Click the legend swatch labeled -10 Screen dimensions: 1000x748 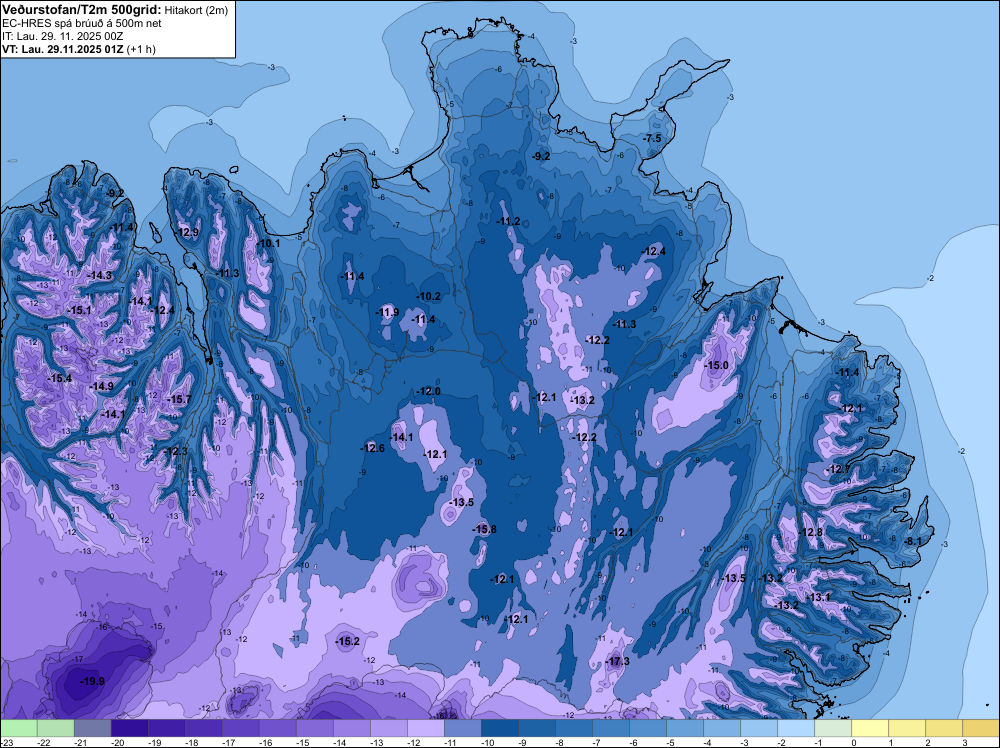point(499,728)
